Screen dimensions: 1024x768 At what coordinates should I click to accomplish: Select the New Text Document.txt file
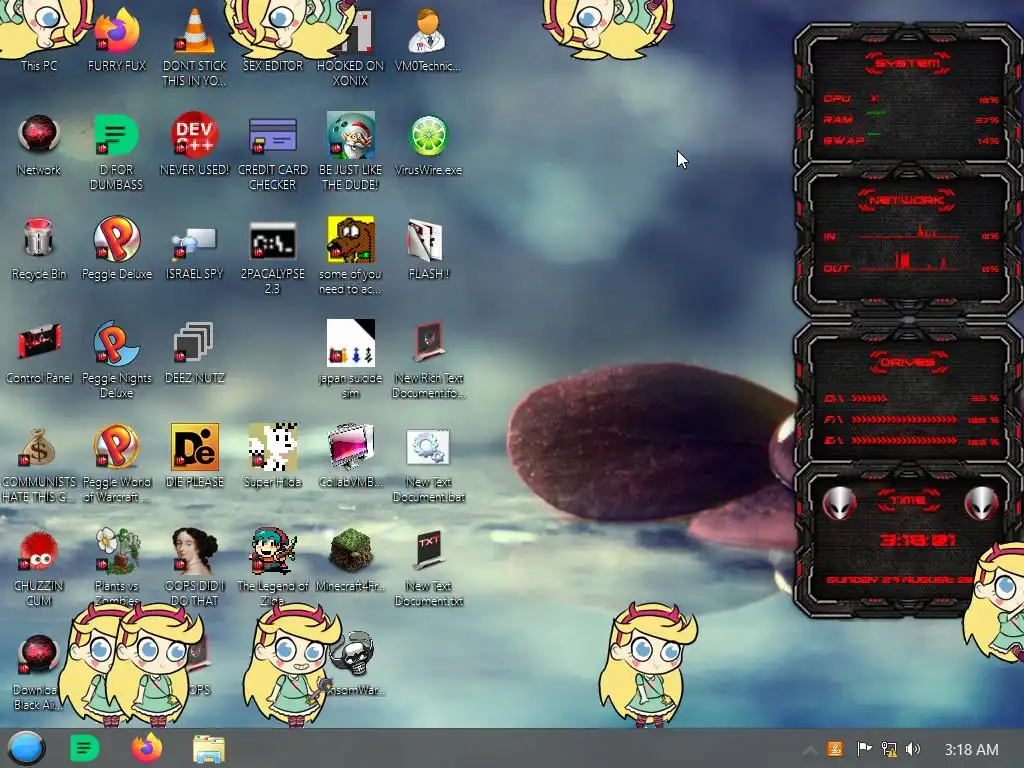[x=428, y=550]
